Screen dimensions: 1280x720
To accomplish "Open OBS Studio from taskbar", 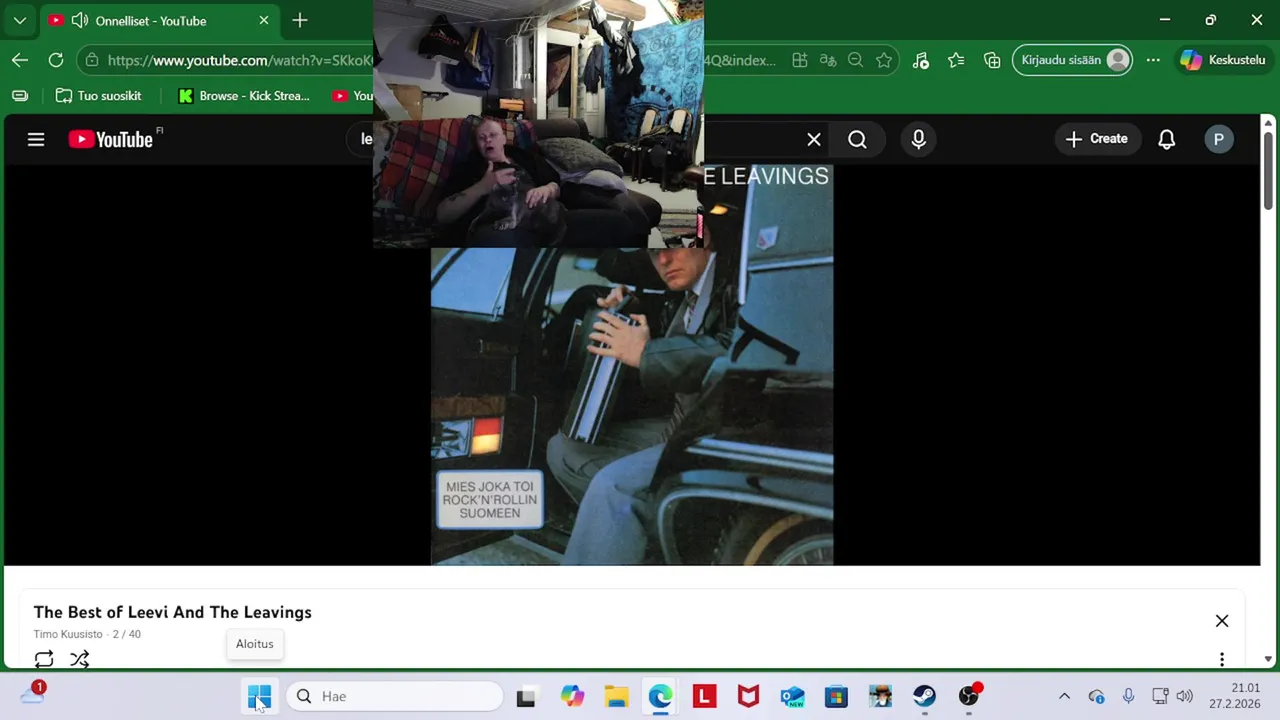I will [x=968, y=696].
